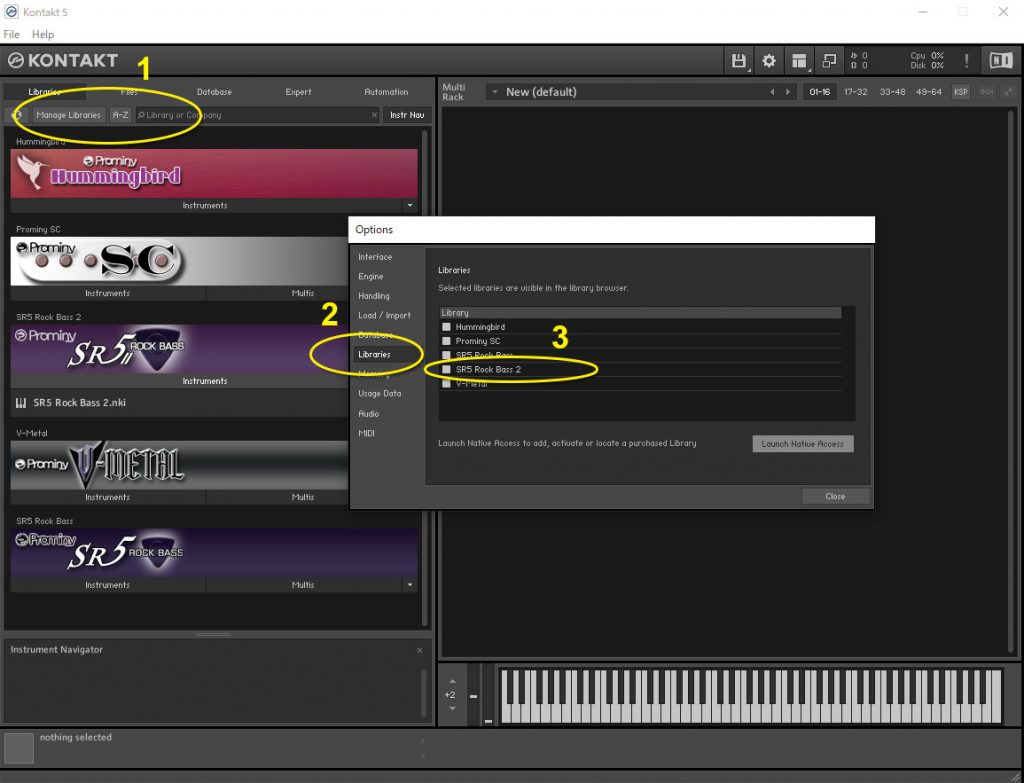The height and width of the screenshot is (783, 1024).
Task: Expand the Hummingbird library dropdown arrow
Action: tap(409, 206)
